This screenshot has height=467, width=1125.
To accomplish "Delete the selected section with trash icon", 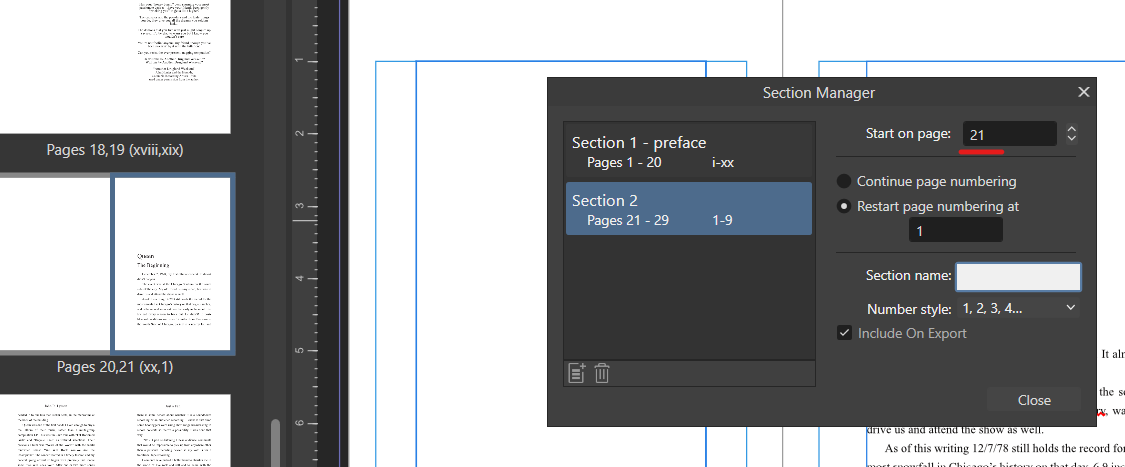I will (602, 373).
